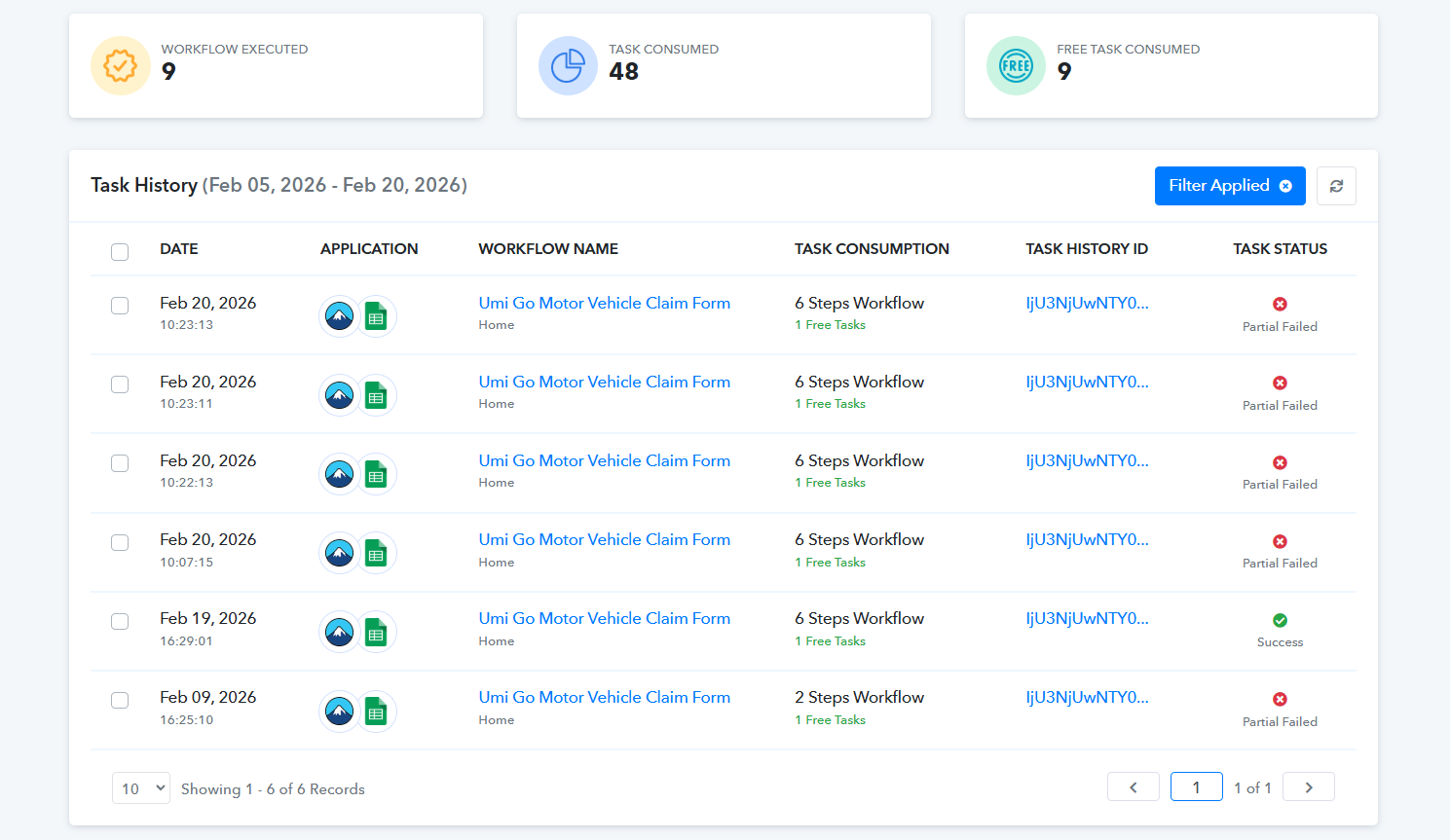Click the Partial Failed icon for Feb 09

tap(1280, 699)
